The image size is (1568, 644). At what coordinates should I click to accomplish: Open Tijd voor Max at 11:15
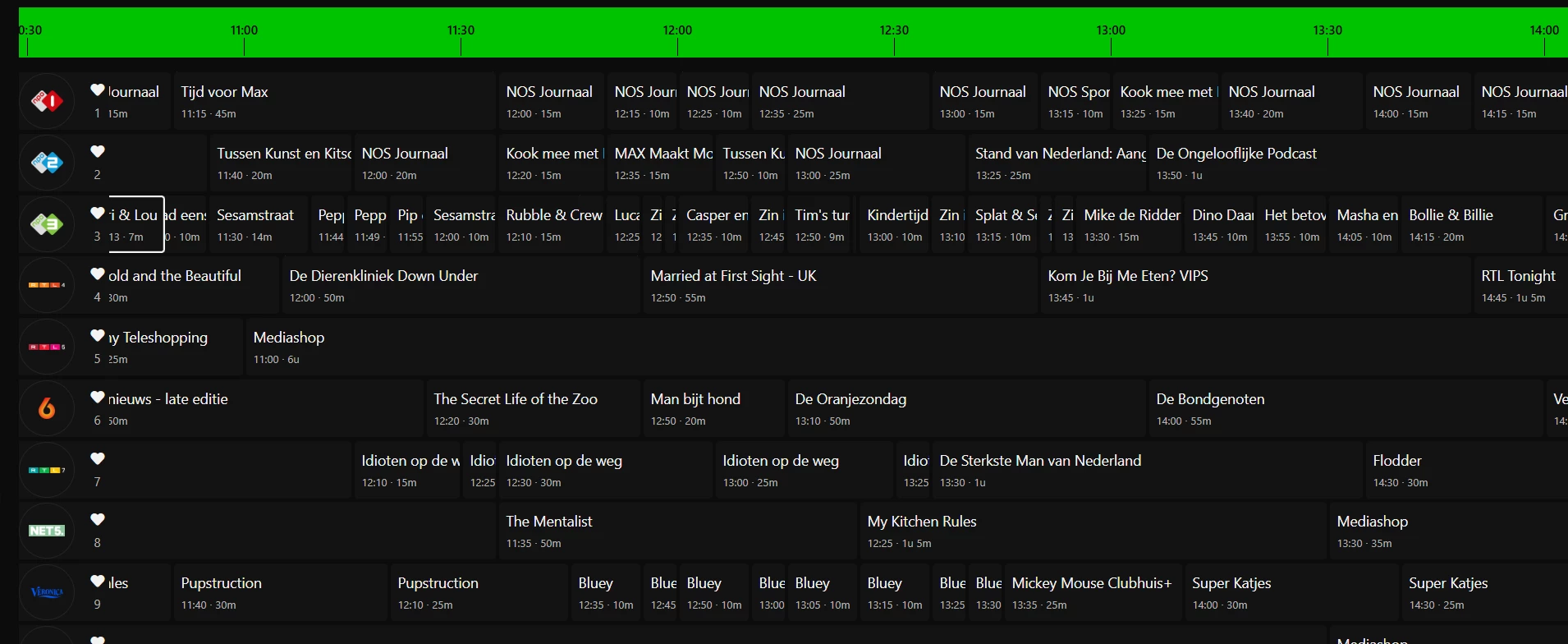tap(333, 101)
